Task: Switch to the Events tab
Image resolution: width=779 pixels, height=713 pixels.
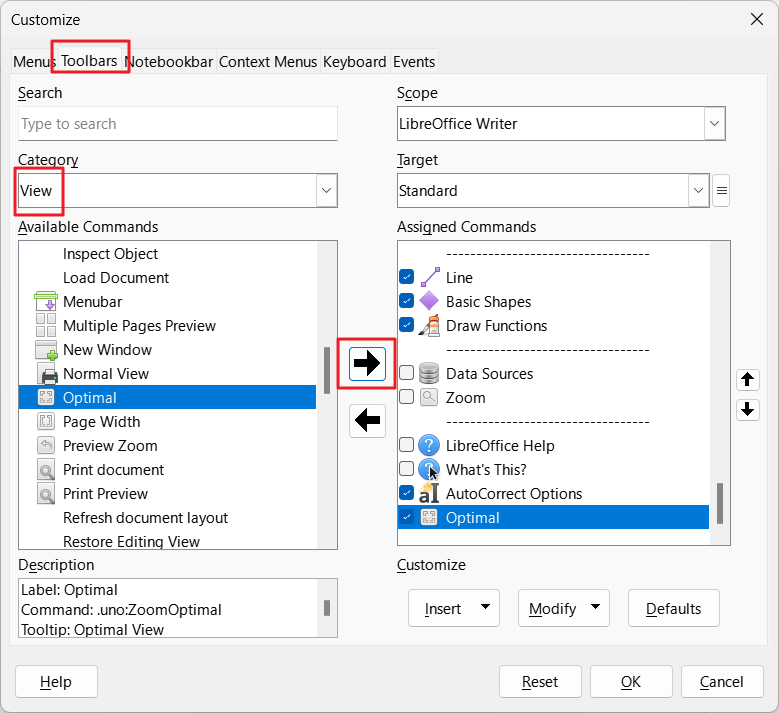Action: click(414, 62)
